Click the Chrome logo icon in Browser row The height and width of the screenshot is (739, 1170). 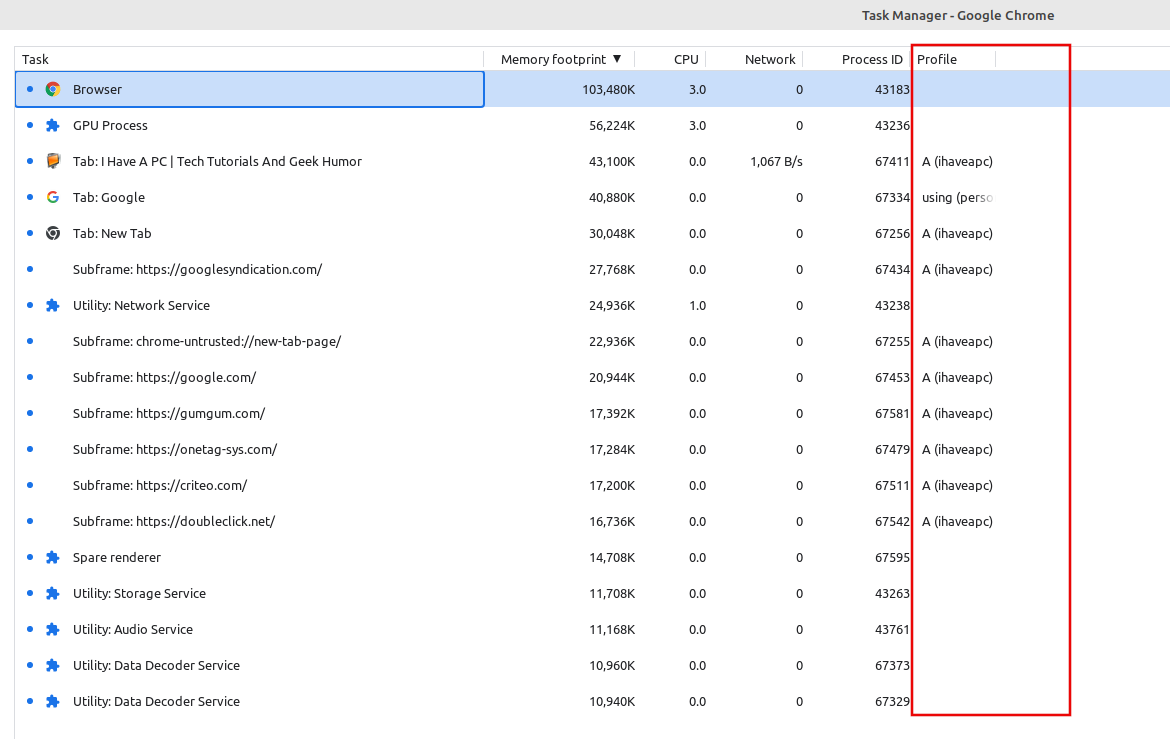point(53,90)
